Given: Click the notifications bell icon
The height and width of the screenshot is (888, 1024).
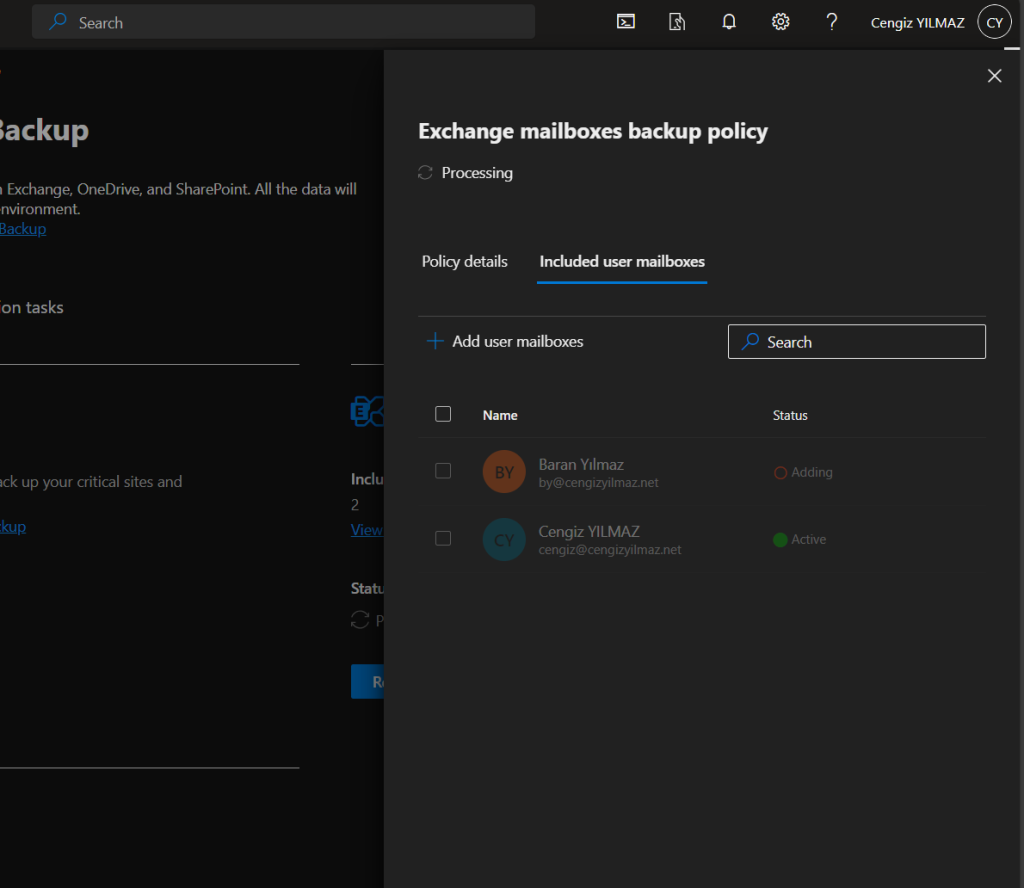Looking at the screenshot, I should 729,22.
